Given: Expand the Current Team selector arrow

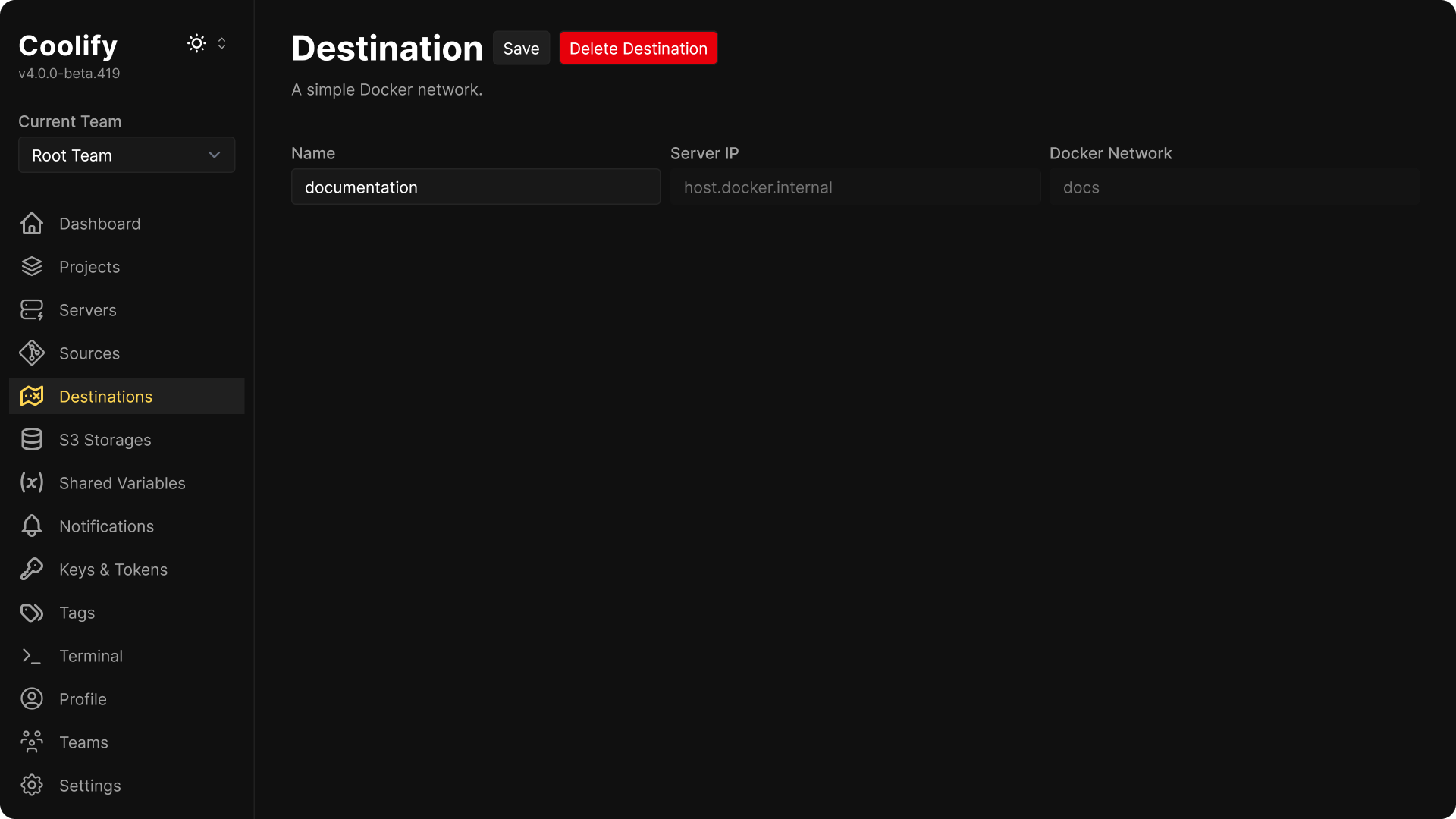Looking at the screenshot, I should coord(213,155).
